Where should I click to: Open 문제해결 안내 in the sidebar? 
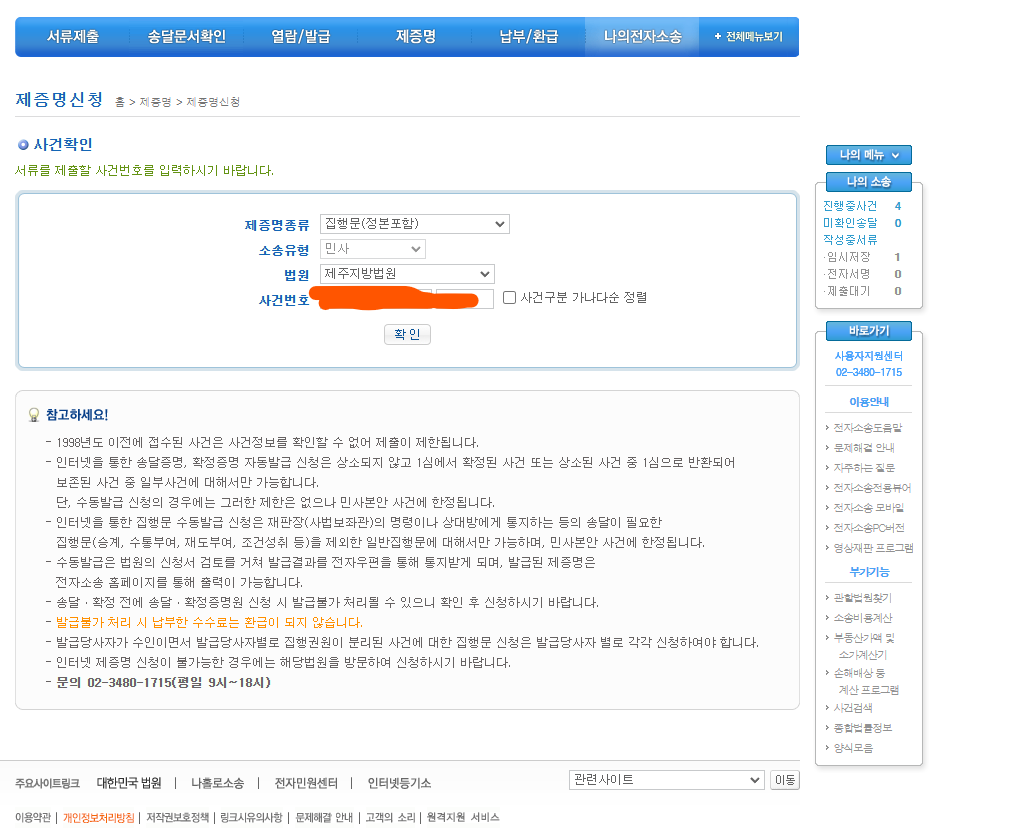[x=863, y=448]
